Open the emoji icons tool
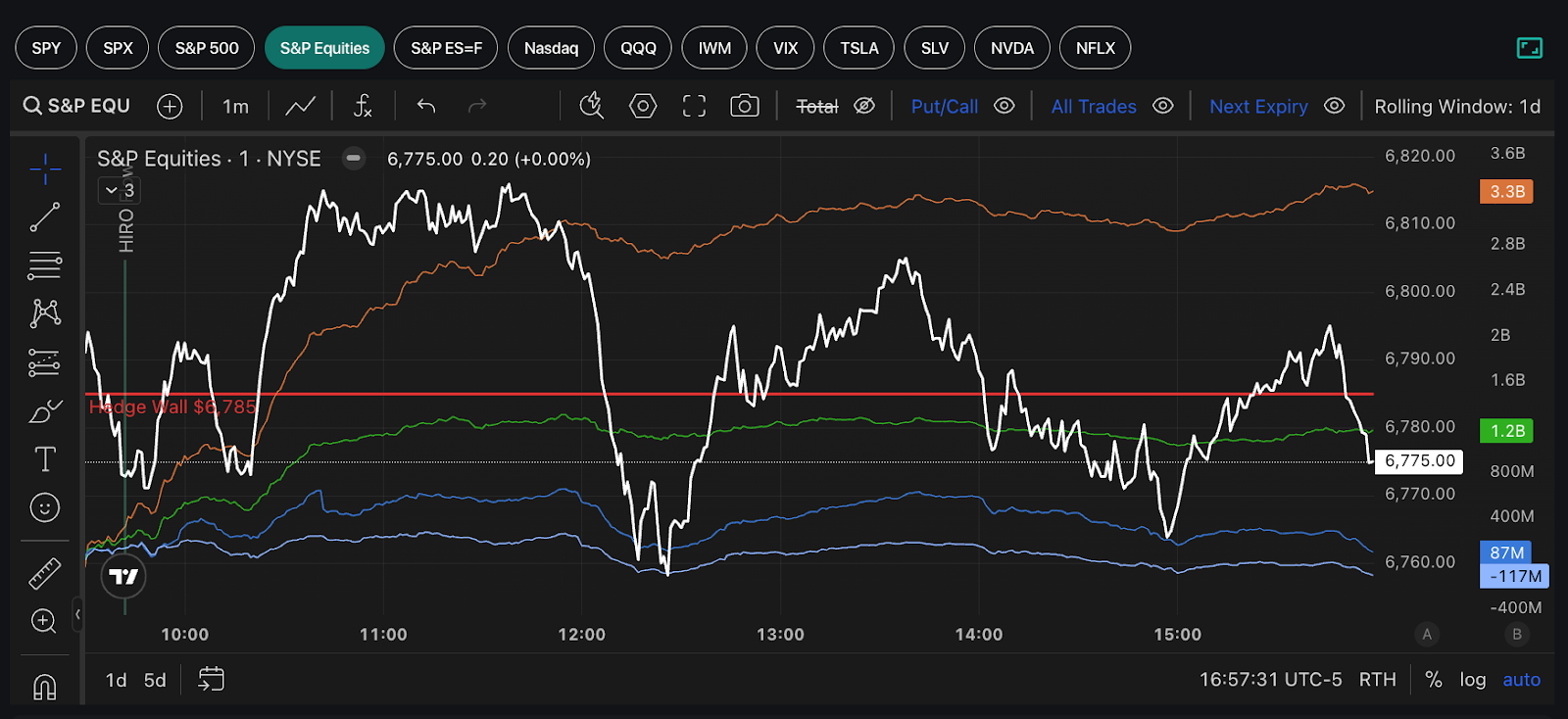The width and height of the screenshot is (1568, 719). (45, 507)
